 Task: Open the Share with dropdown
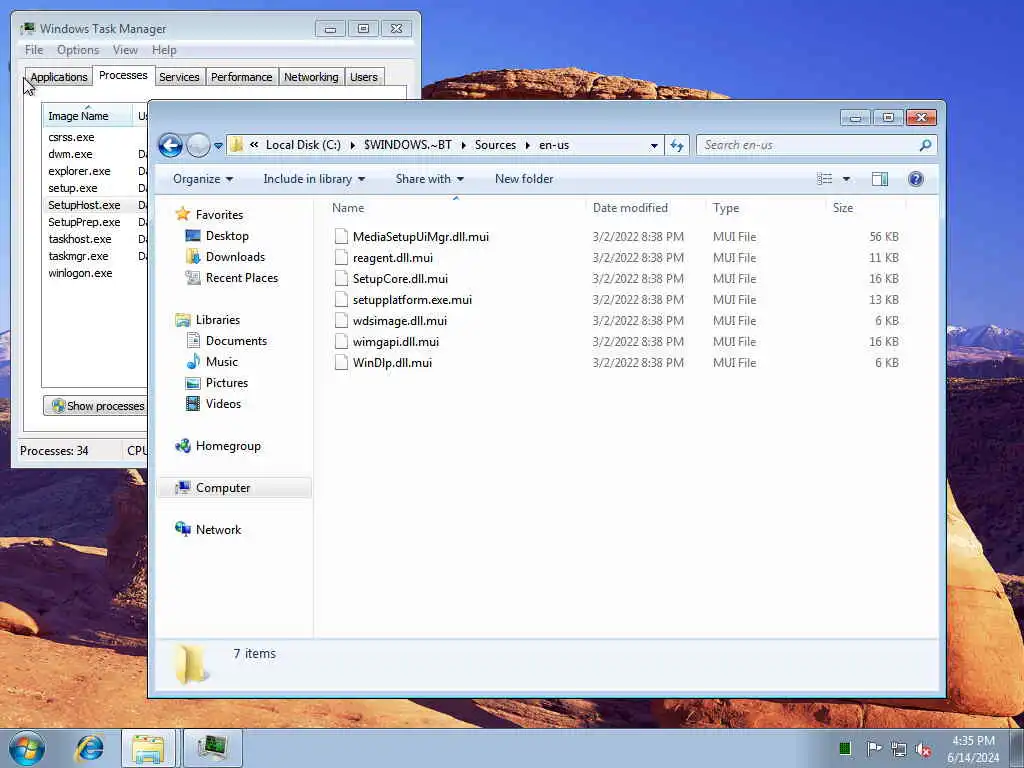point(429,179)
